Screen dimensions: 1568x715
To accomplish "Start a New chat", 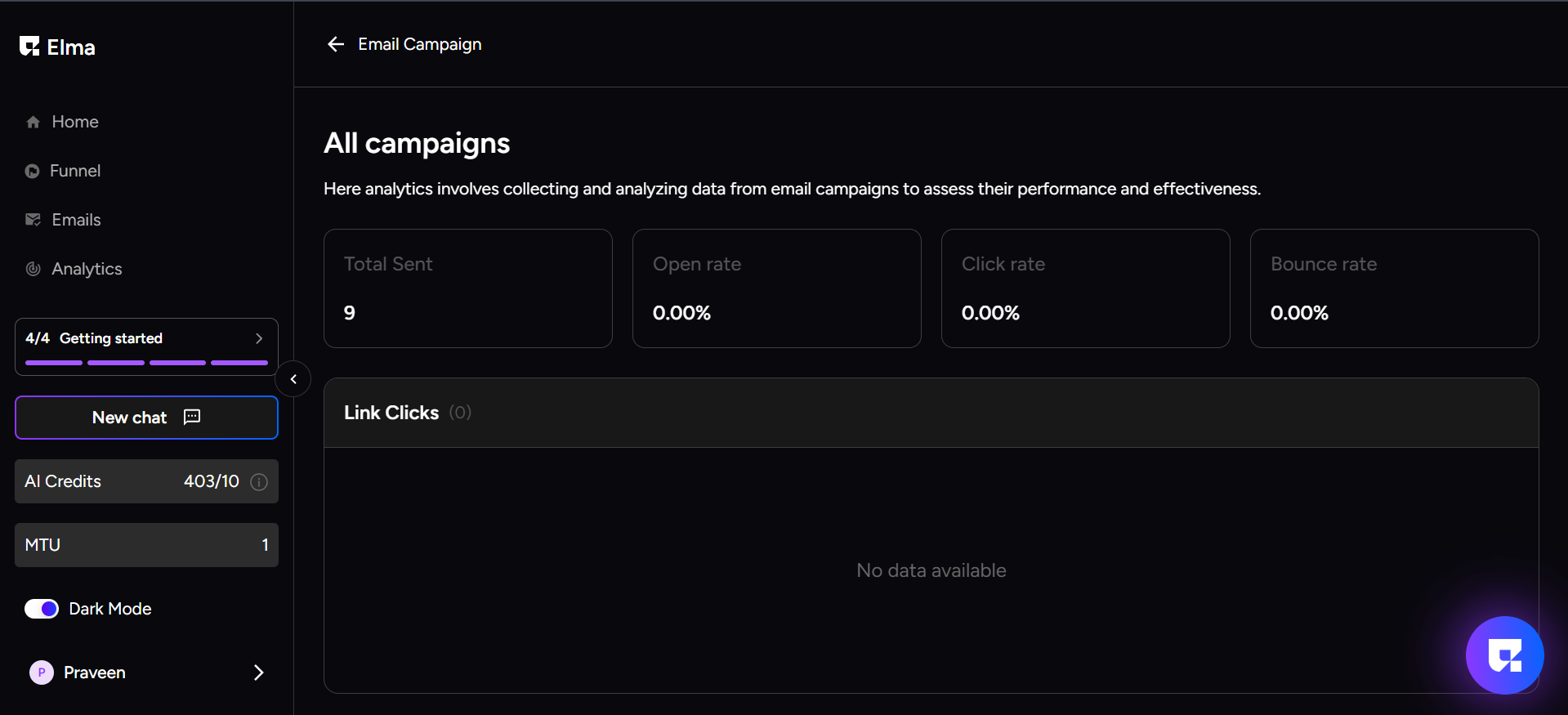I will (146, 418).
